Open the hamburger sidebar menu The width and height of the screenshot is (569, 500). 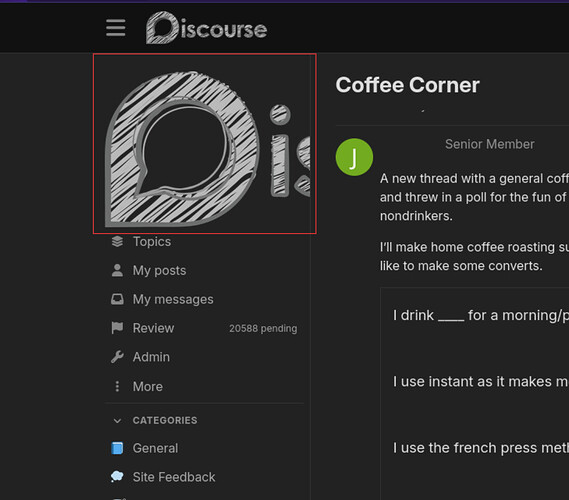click(x=116, y=28)
